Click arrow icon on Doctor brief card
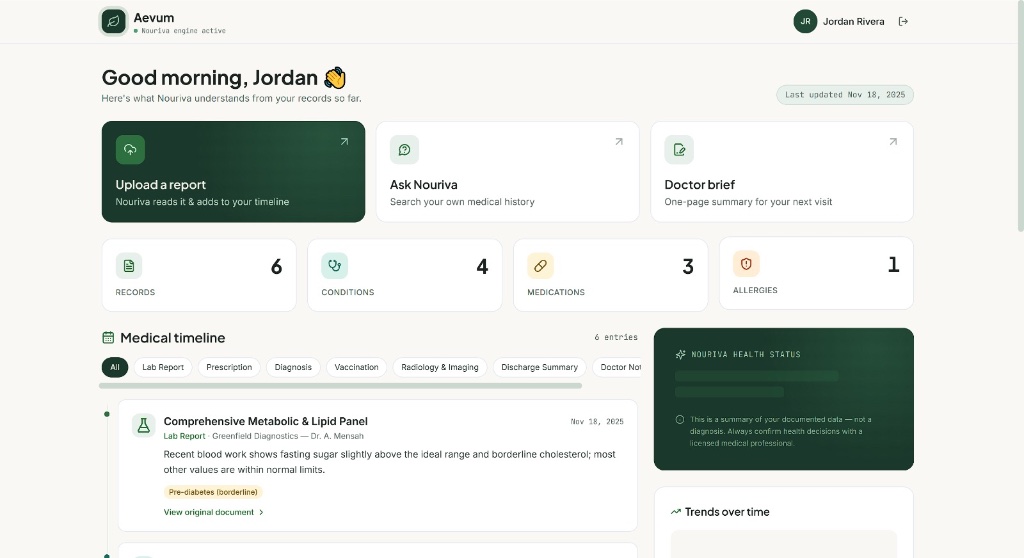1024x558 pixels. click(x=893, y=142)
